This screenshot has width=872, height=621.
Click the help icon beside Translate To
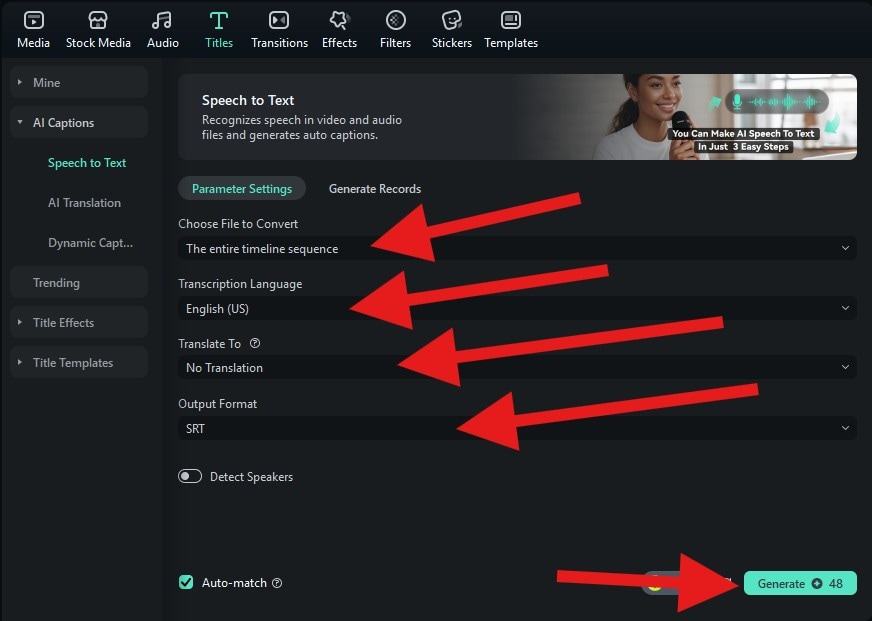tap(255, 343)
